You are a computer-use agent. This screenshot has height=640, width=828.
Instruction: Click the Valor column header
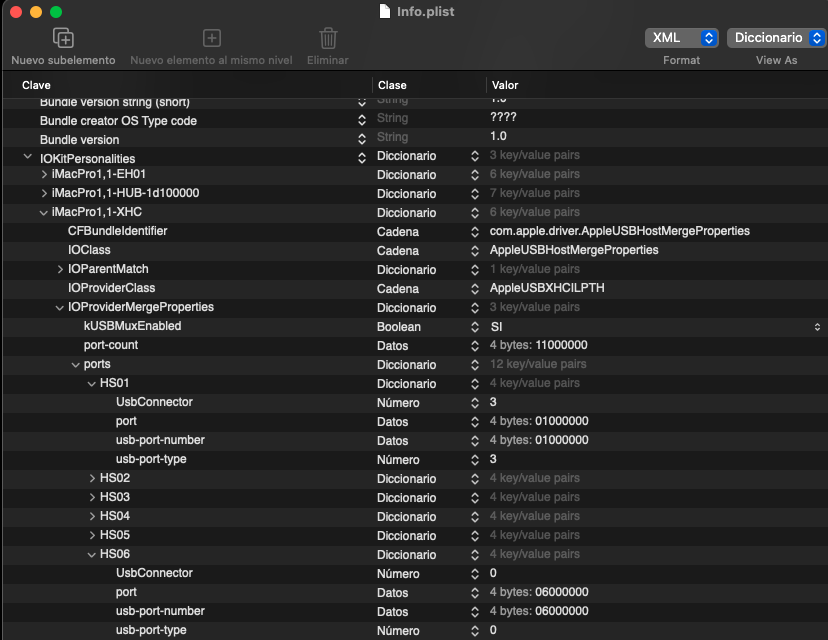coord(505,85)
